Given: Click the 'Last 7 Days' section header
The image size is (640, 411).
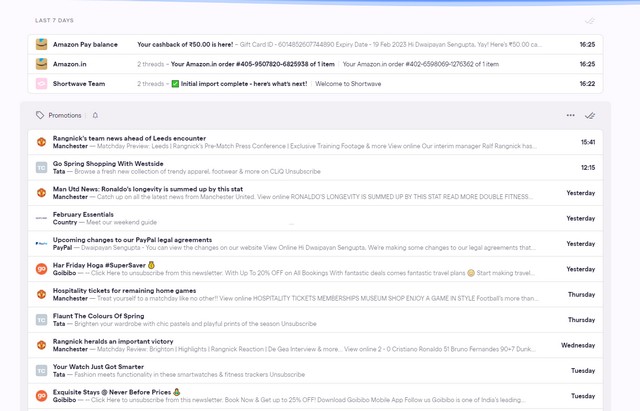Looking at the screenshot, I should click(54, 20).
